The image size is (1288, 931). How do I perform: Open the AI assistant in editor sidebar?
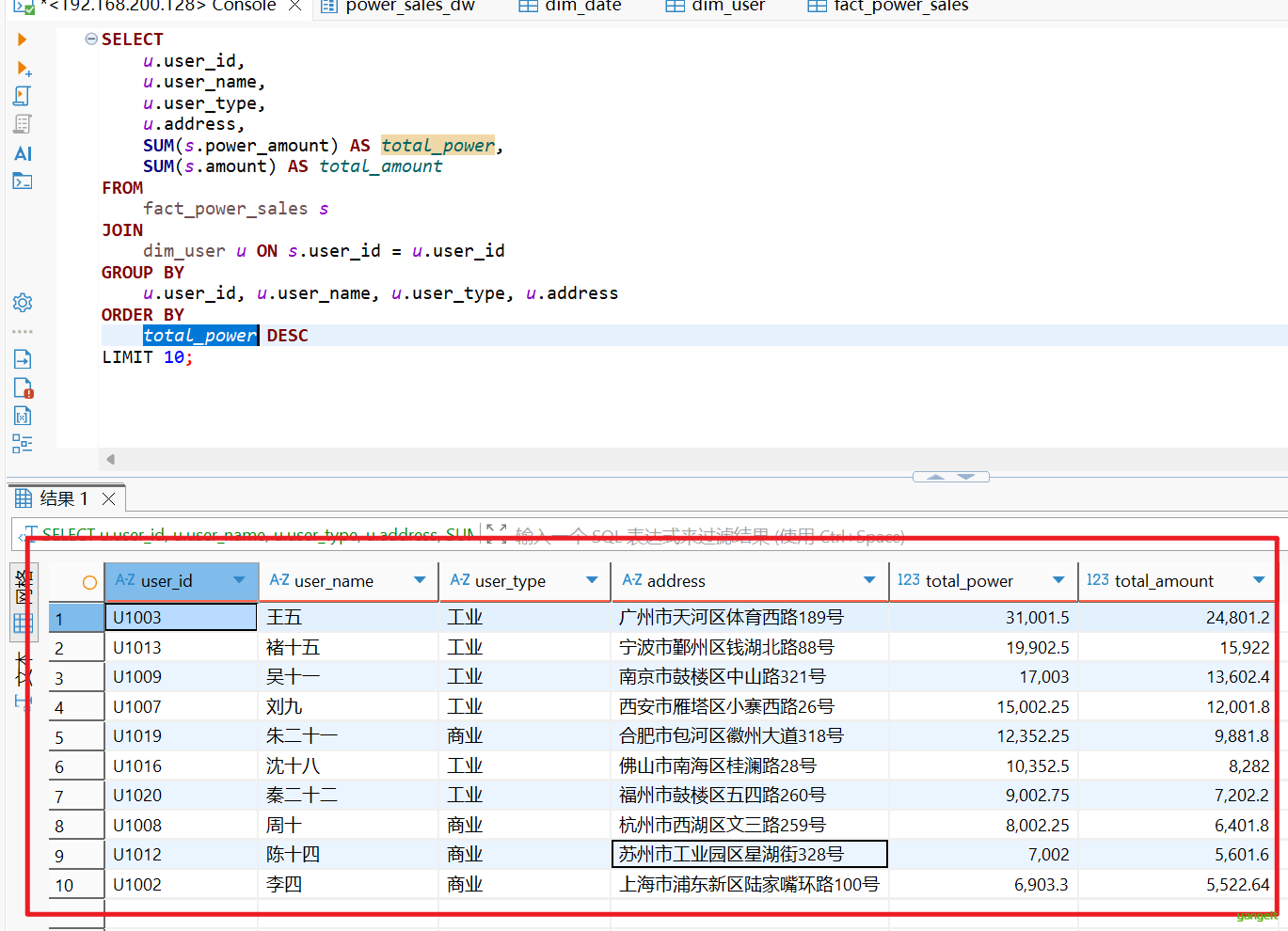point(23,153)
